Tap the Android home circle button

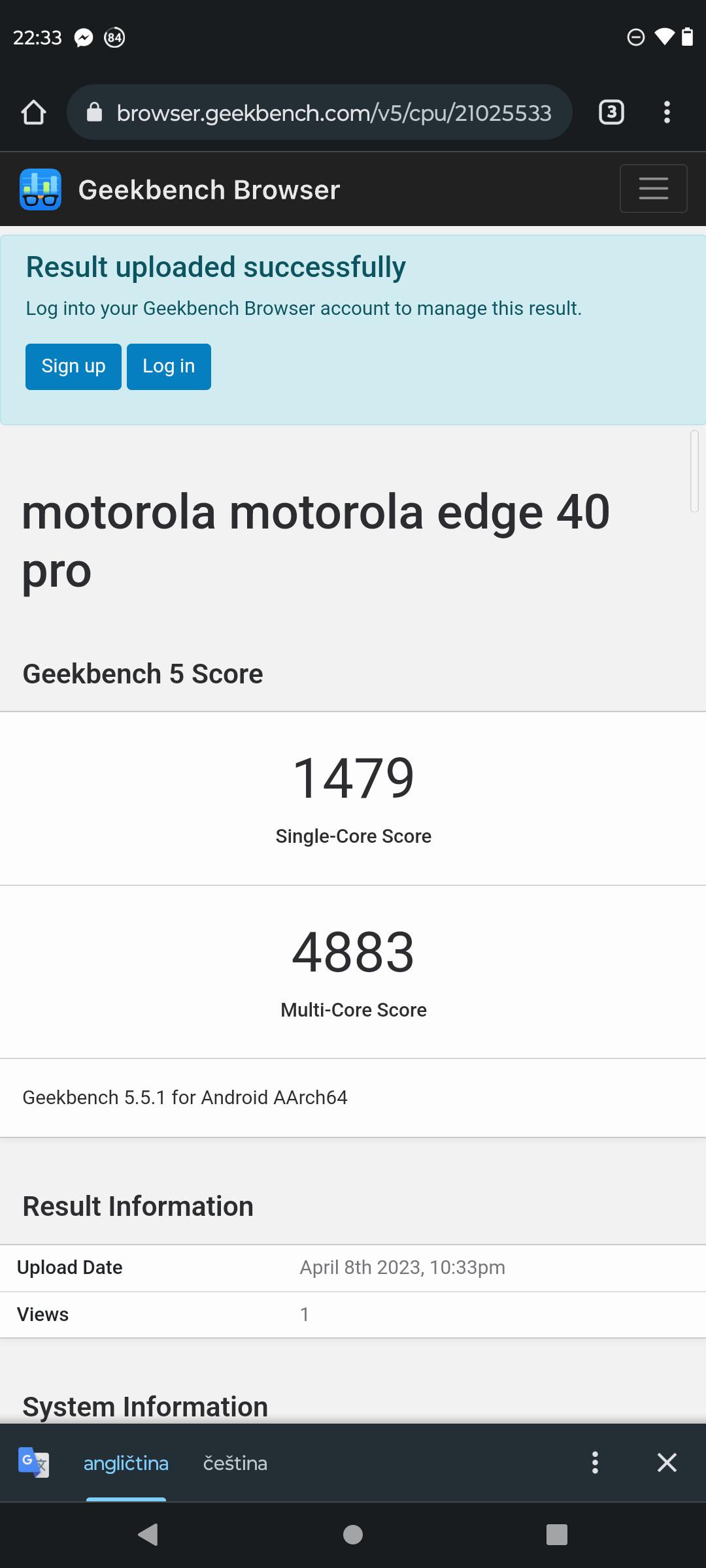tap(353, 1535)
